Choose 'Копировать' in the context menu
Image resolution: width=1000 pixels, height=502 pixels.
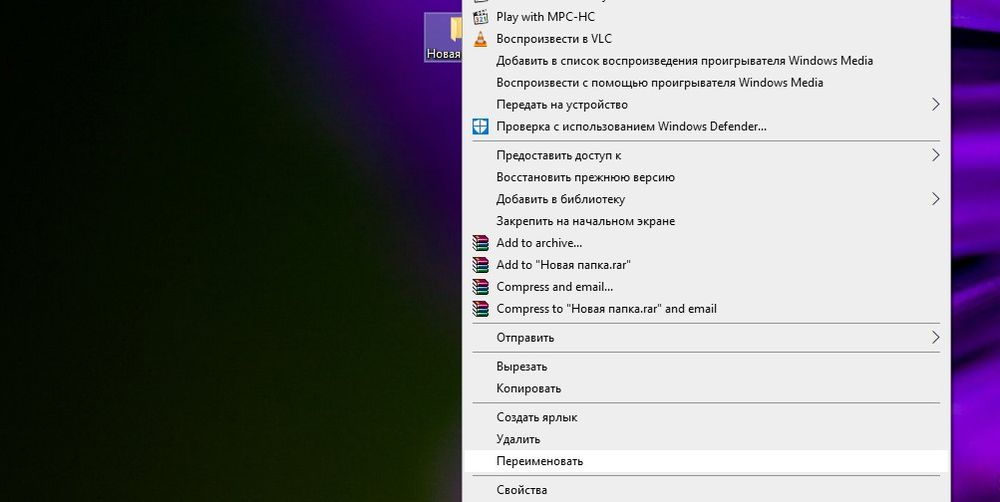coord(528,388)
